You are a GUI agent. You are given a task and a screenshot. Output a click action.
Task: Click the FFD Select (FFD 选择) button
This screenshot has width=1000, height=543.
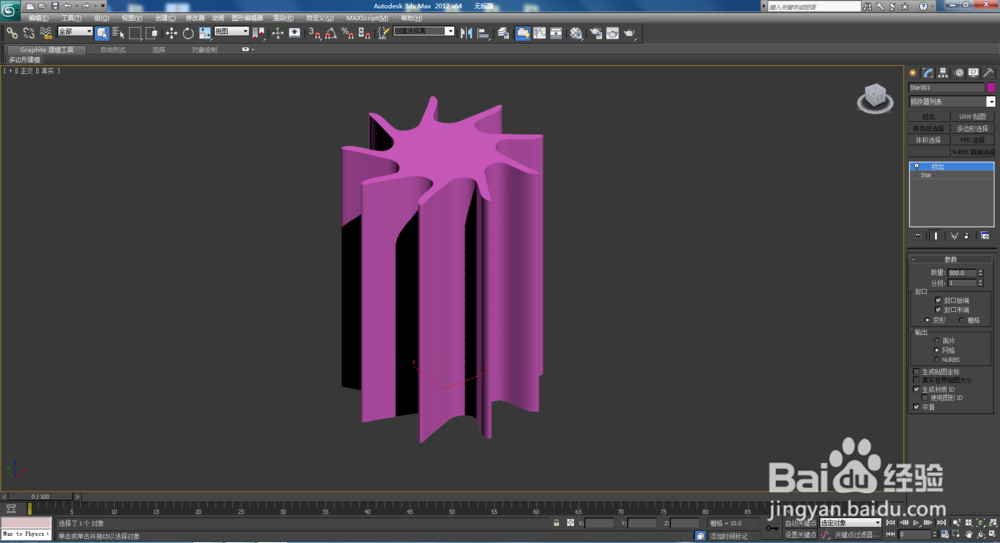(x=973, y=140)
